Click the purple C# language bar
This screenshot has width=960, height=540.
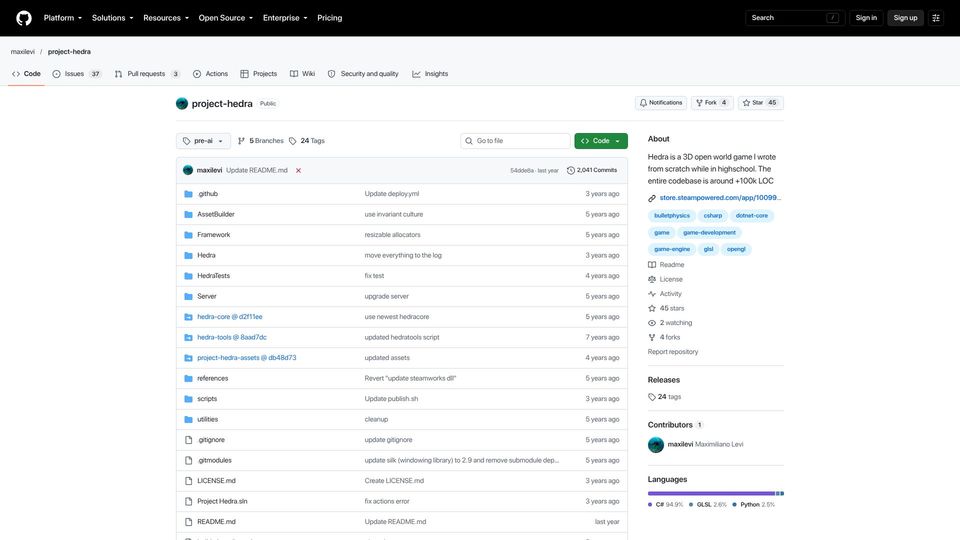(x=711, y=493)
